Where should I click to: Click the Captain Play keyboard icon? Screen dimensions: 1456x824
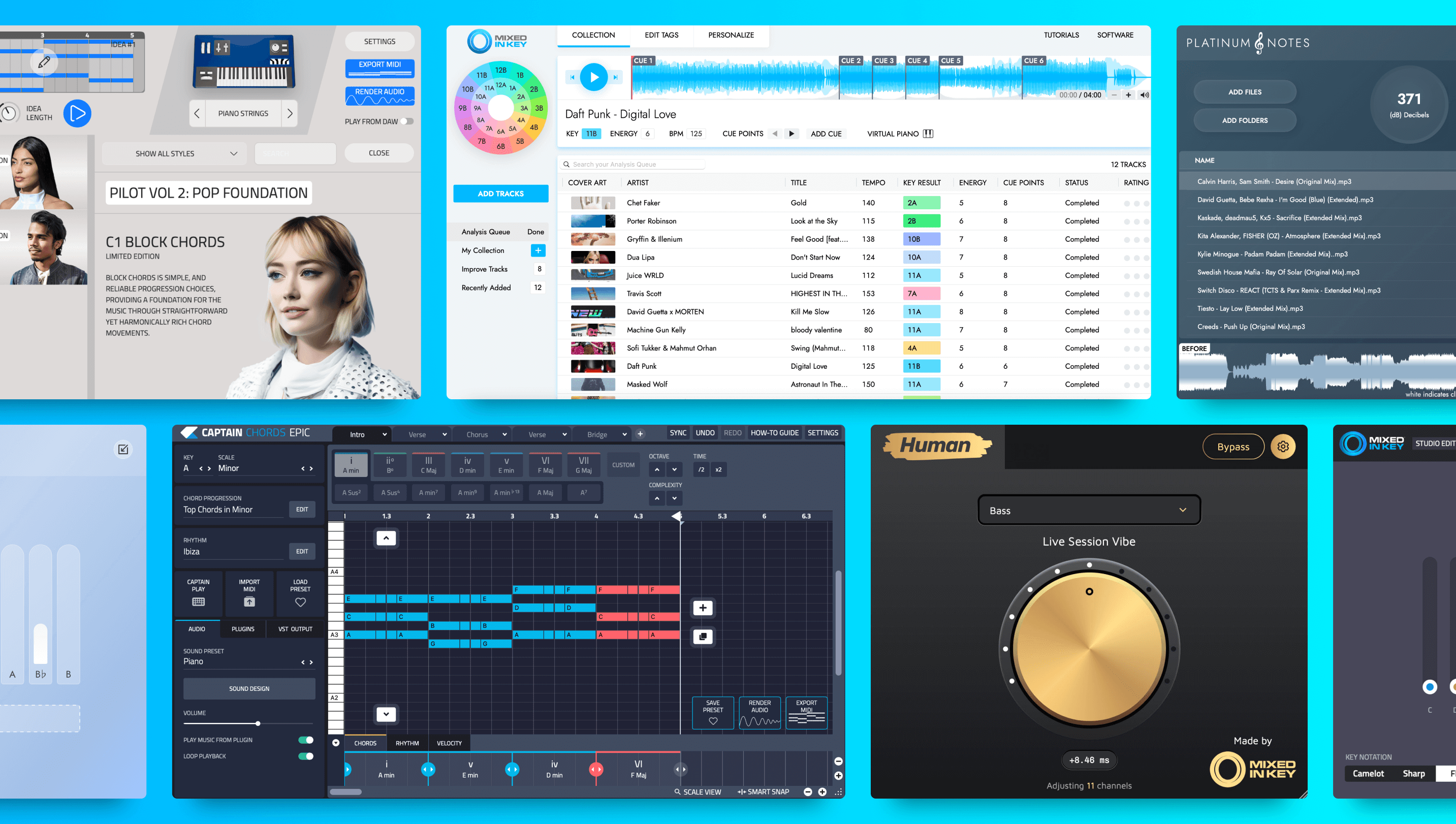click(x=198, y=601)
